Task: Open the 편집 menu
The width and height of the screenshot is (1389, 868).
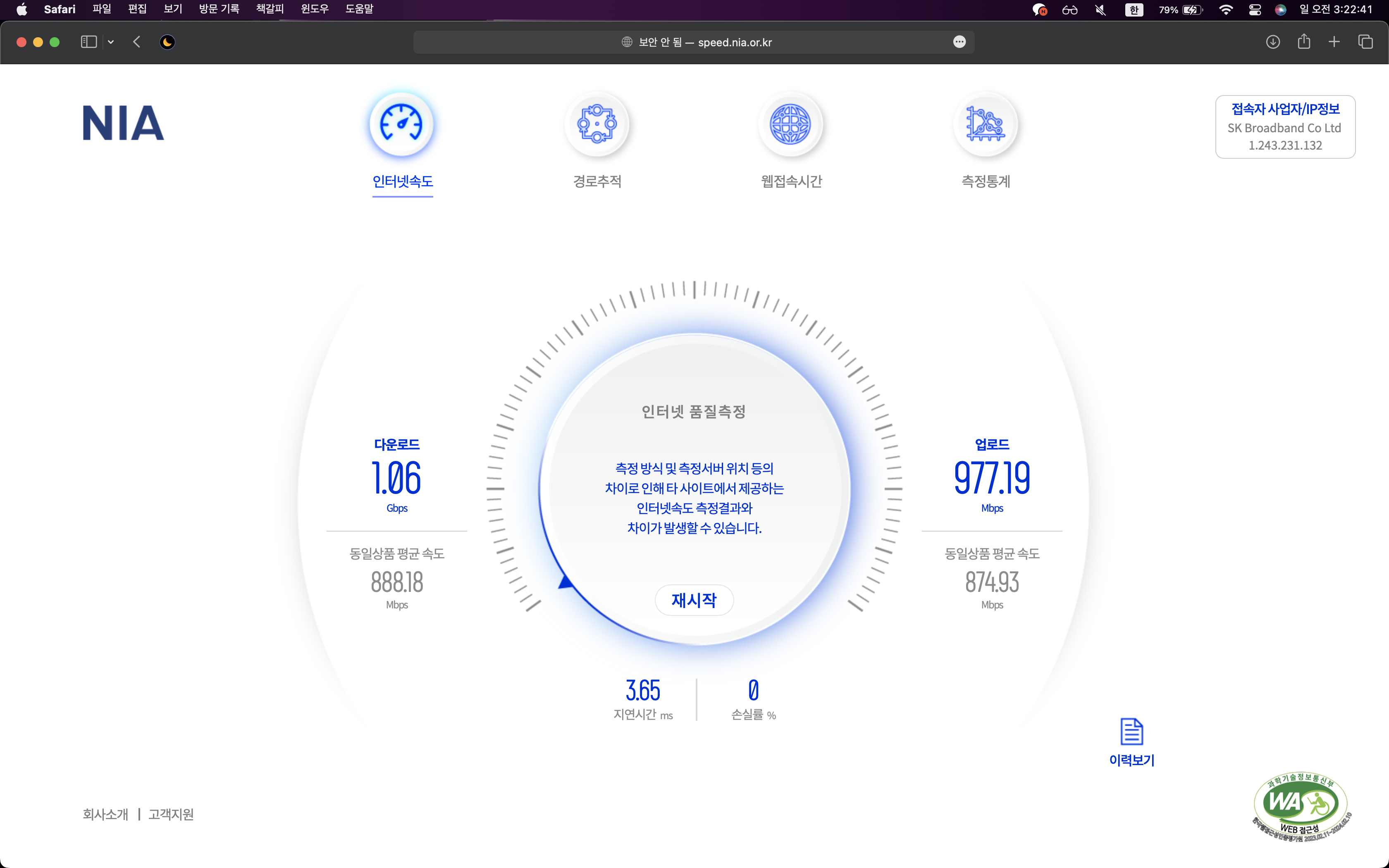Action: click(137, 9)
